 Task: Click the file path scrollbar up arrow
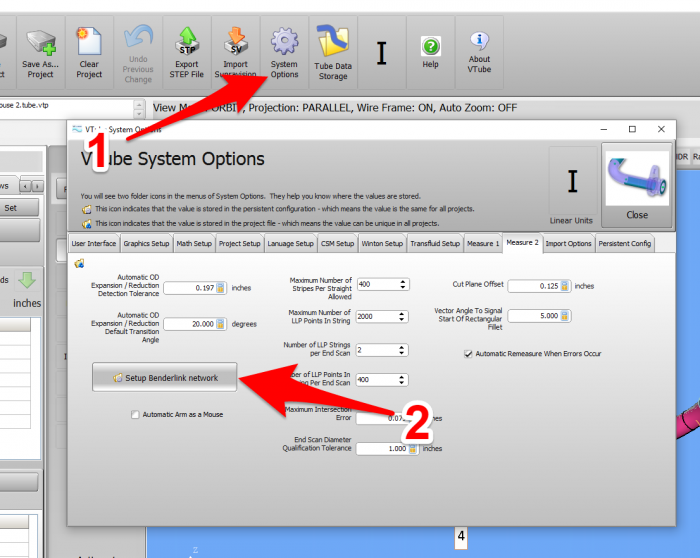point(139,104)
